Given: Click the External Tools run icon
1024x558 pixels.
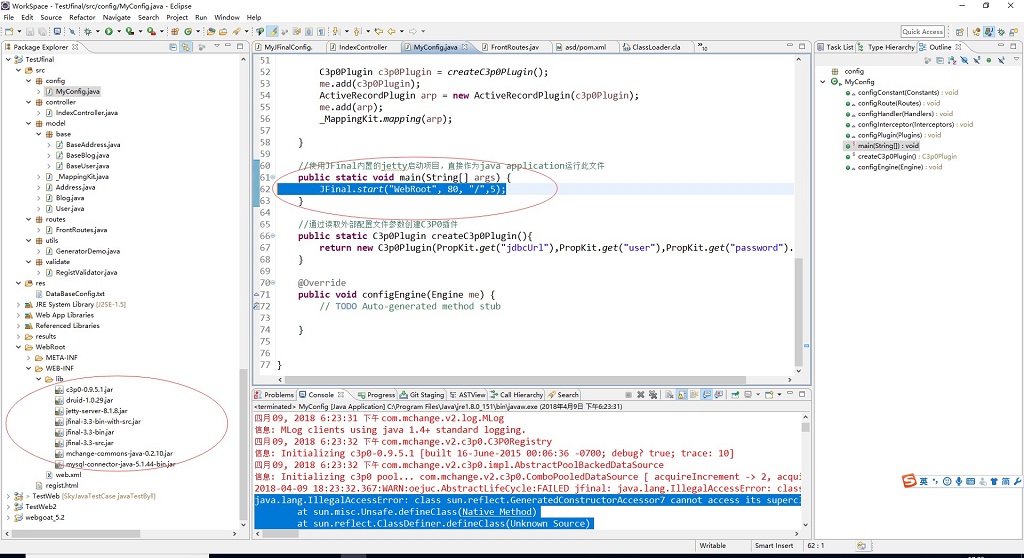Looking at the screenshot, I should tap(151, 31).
